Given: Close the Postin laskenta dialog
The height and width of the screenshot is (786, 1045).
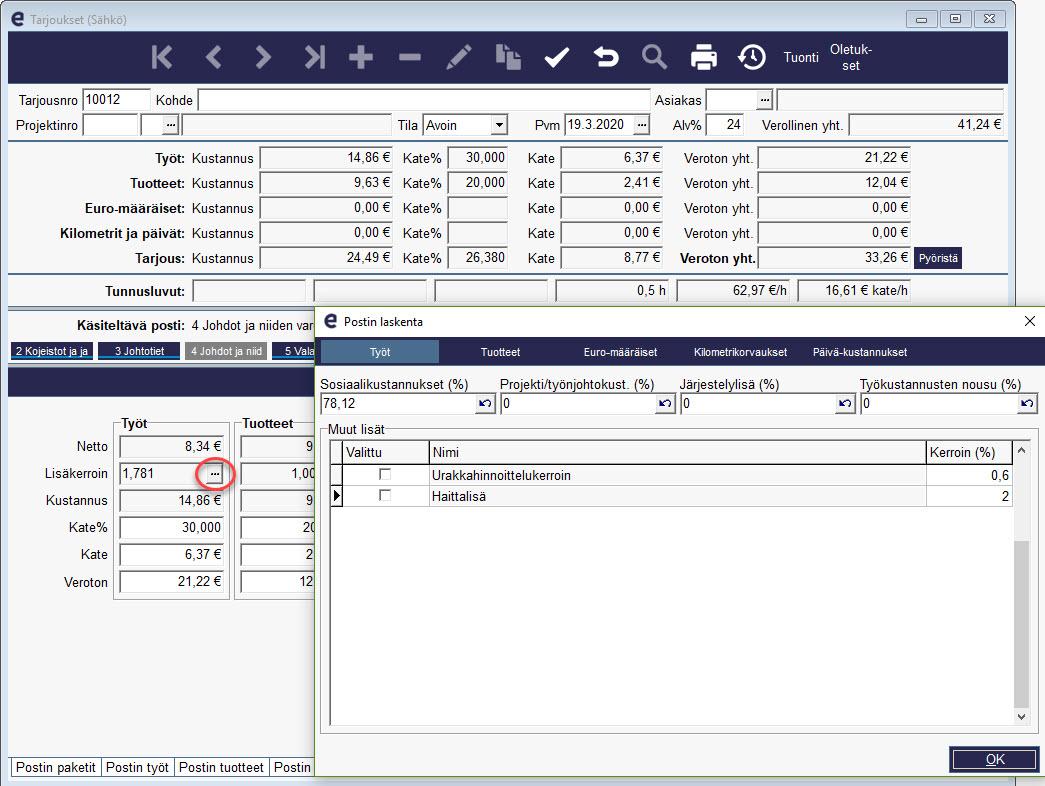Looking at the screenshot, I should click(x=1030, y=321).
